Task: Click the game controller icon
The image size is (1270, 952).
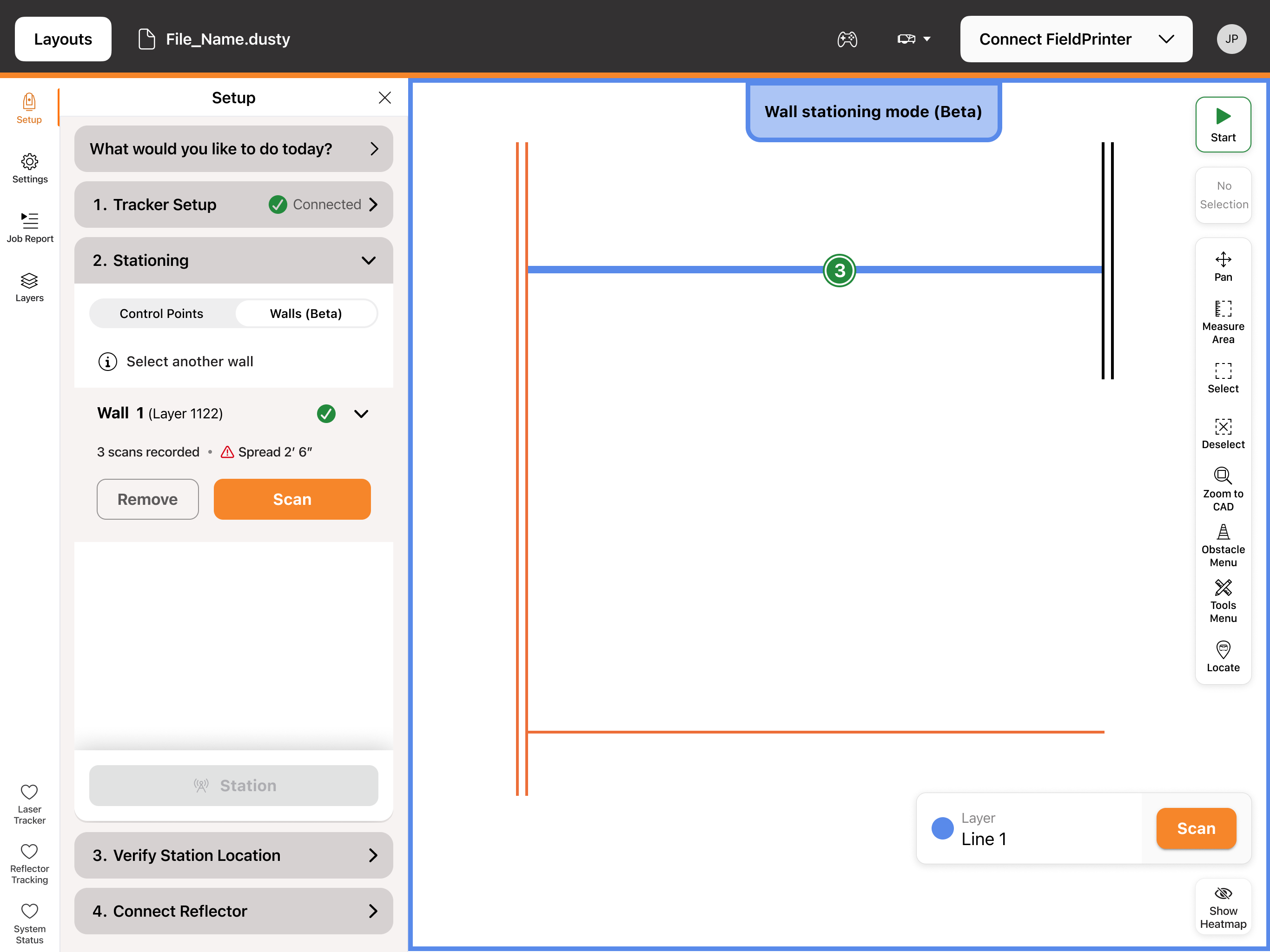Action: click(847, 39)
